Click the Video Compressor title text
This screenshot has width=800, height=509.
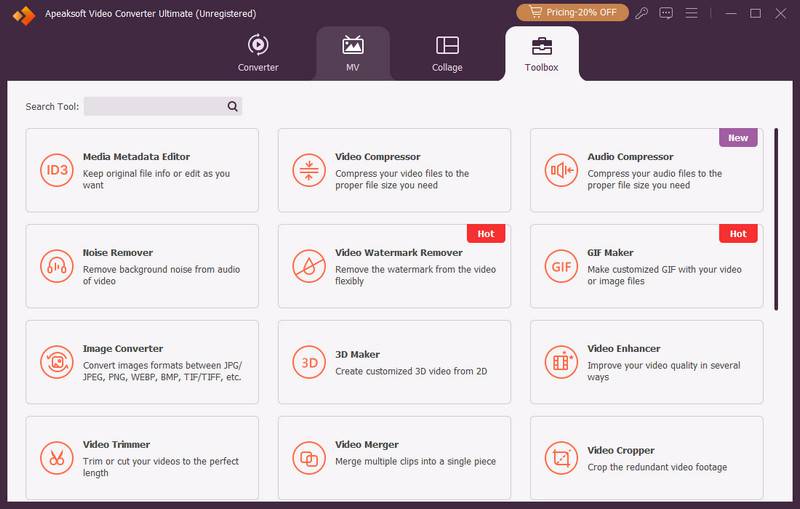click(x=378, y=157)
